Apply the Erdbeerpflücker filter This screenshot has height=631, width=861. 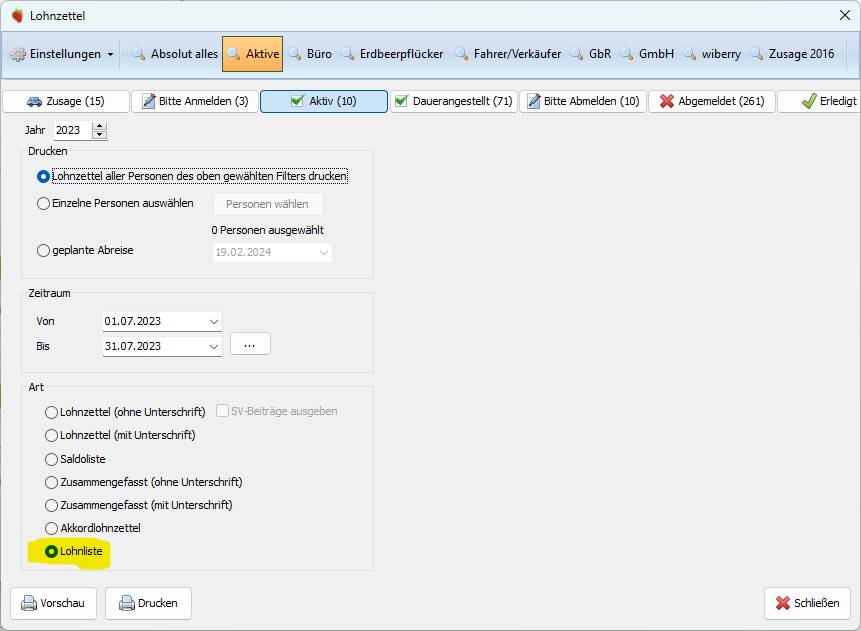coord(392,54)
